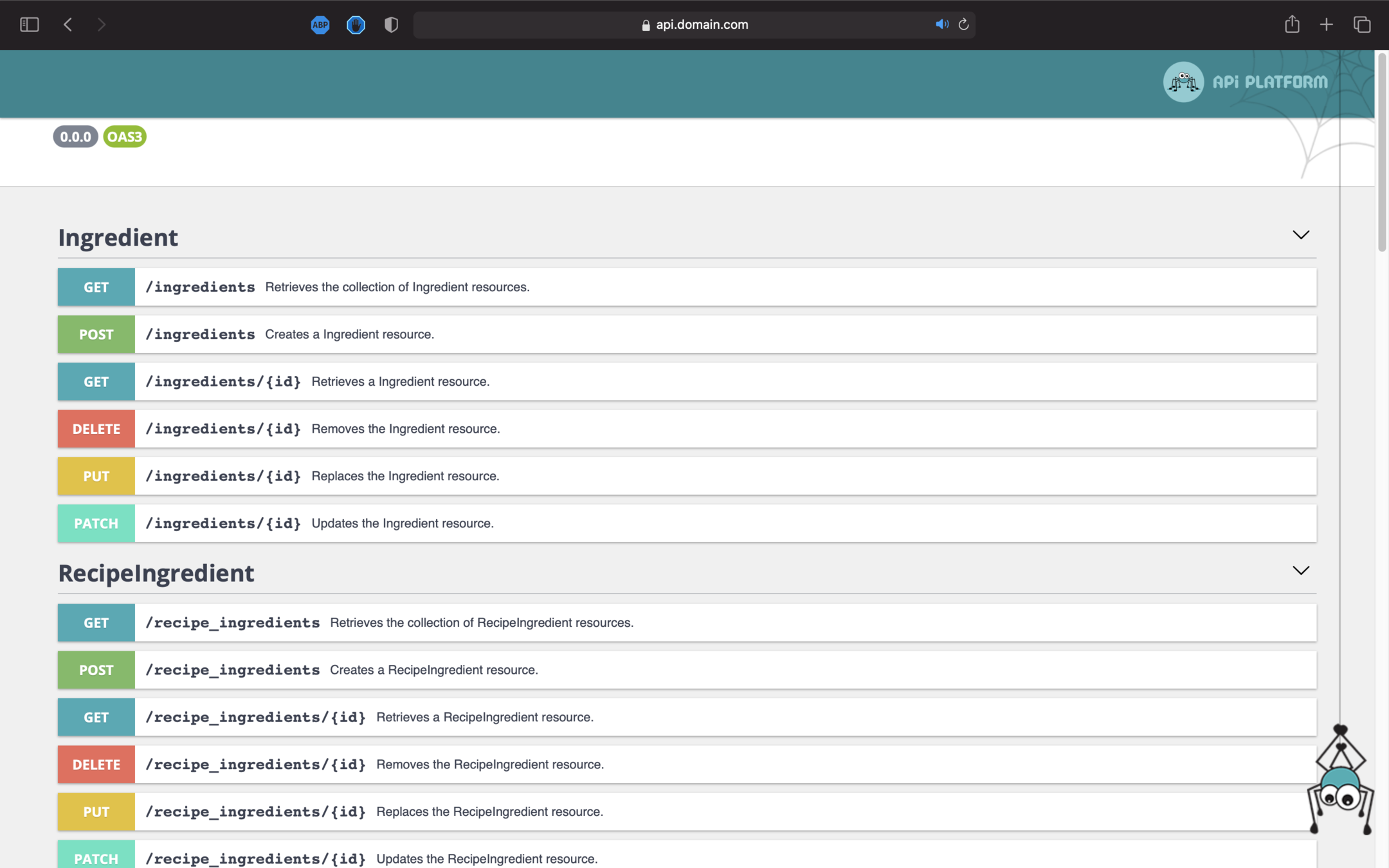
Task: Open the privacy shield report icon
Action: 391,24
